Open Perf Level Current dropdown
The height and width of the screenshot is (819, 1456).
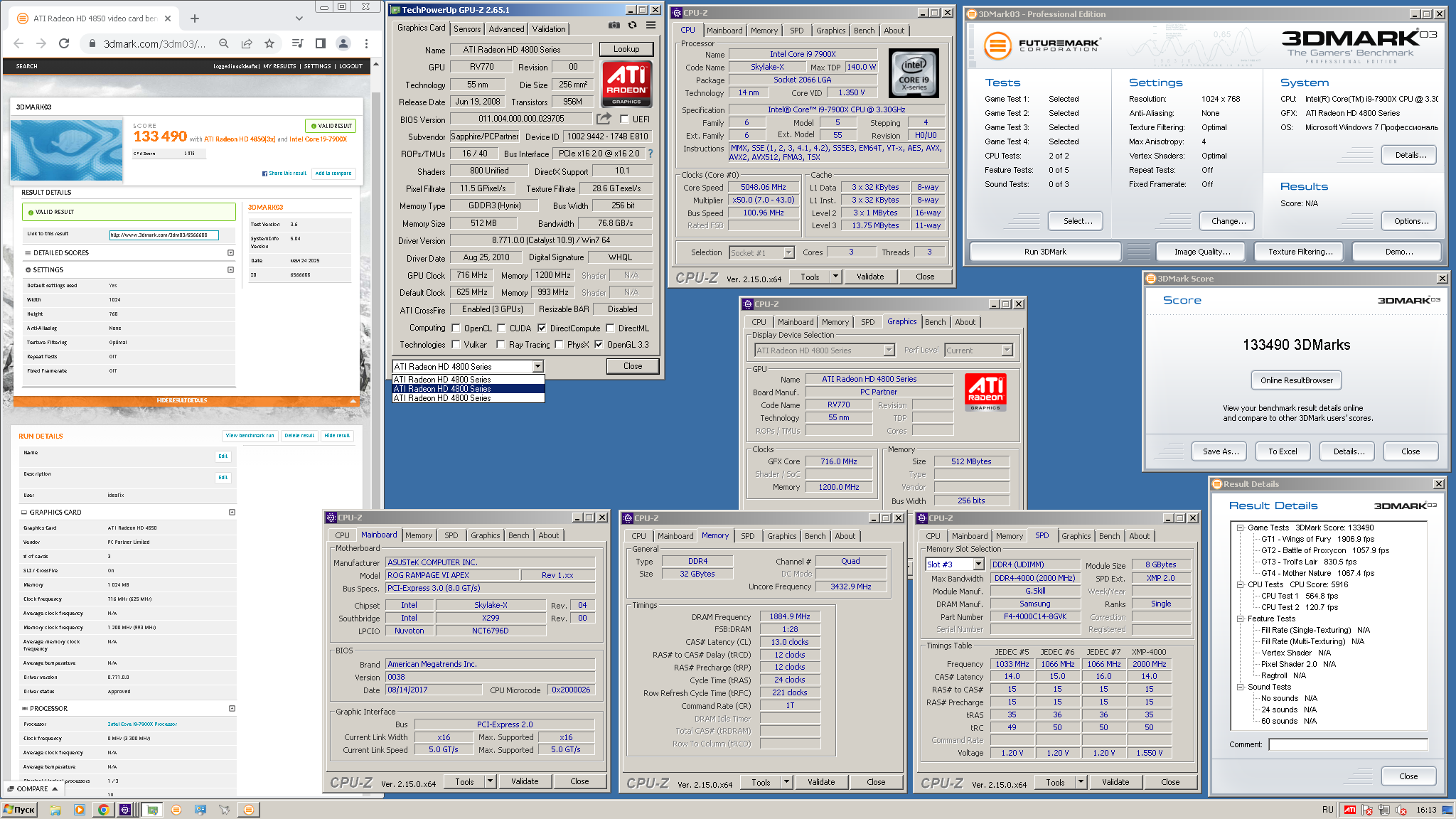(x=1007, y=350)
